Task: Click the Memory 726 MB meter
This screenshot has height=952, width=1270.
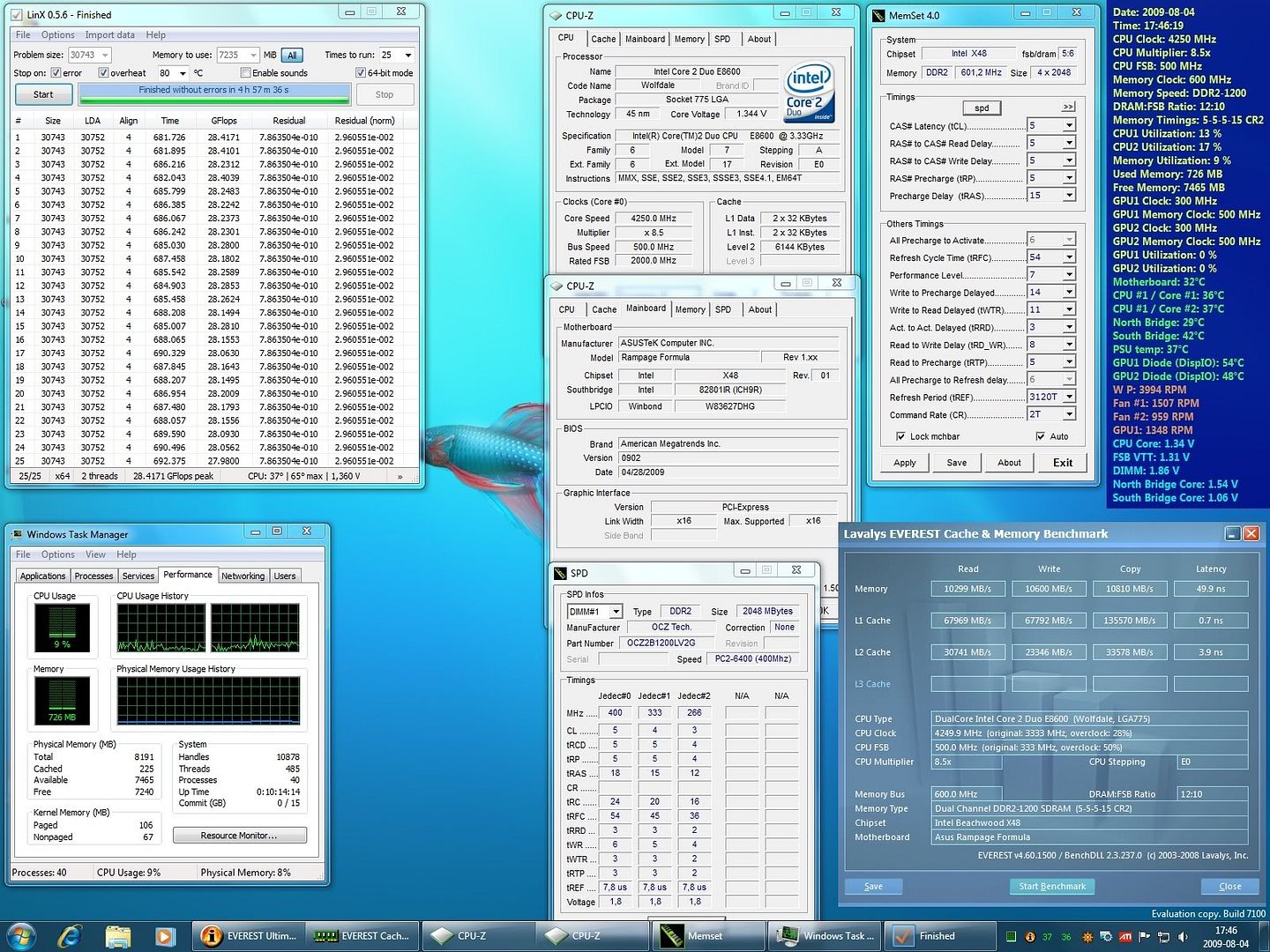Action: click(x=62, y=701)
